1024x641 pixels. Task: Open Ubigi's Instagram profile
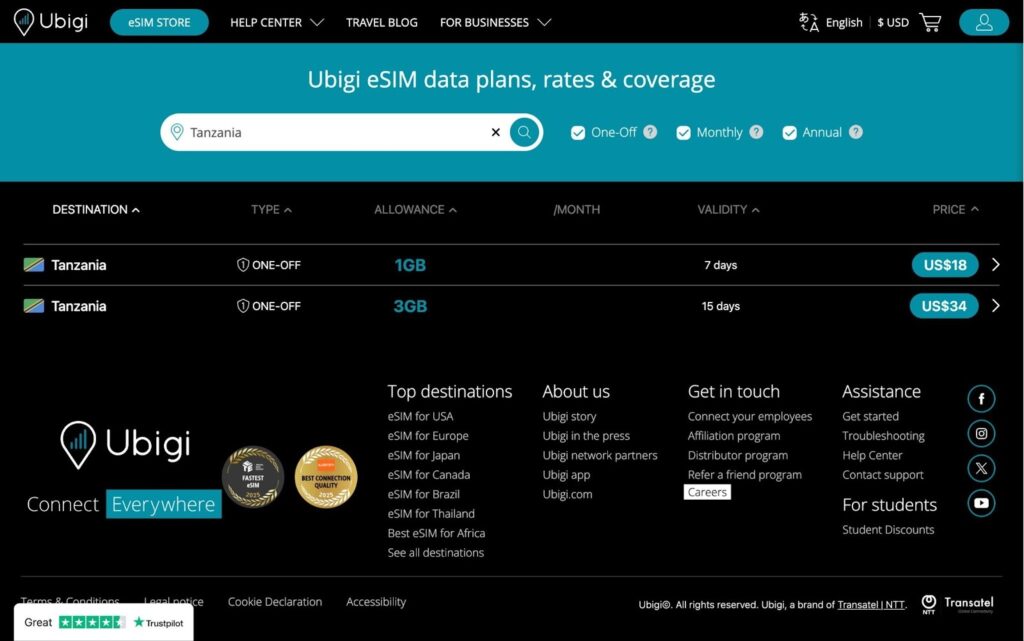pyautogui.click(x=981, y=433)
